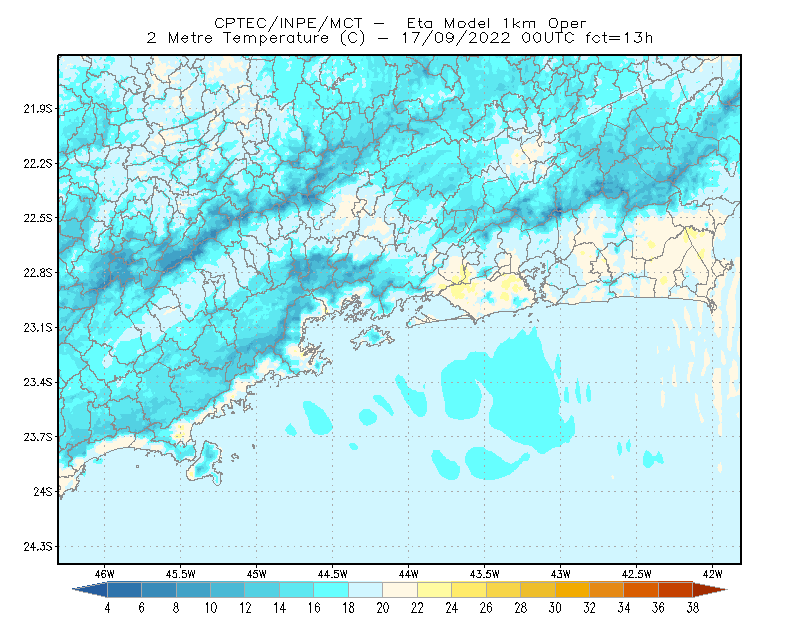Click the 43.5W longitude label
This screenshot has height=618, width=800.
(x=485, y=574)
